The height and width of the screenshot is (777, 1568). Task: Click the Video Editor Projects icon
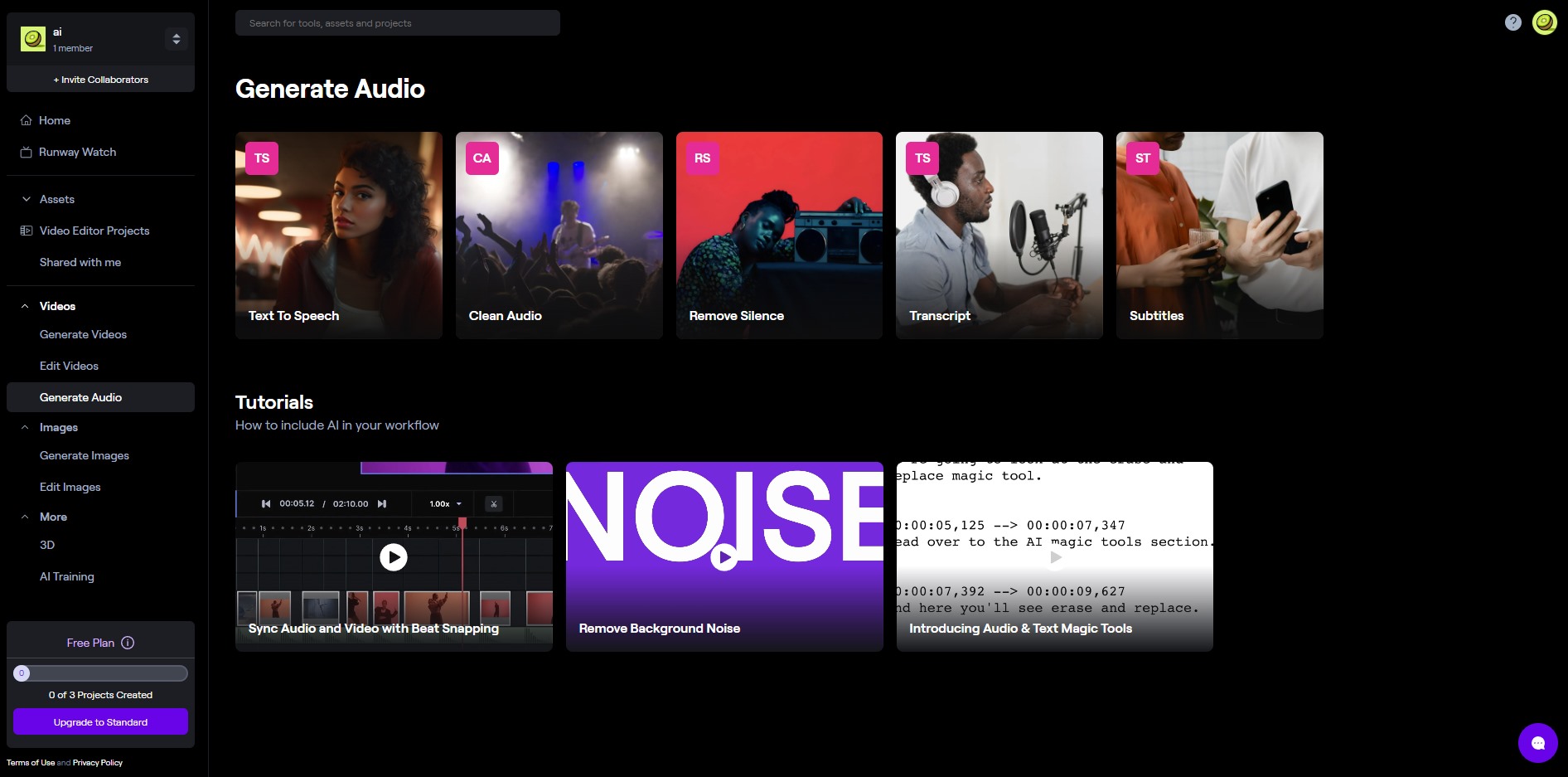[x=27, y=231]
